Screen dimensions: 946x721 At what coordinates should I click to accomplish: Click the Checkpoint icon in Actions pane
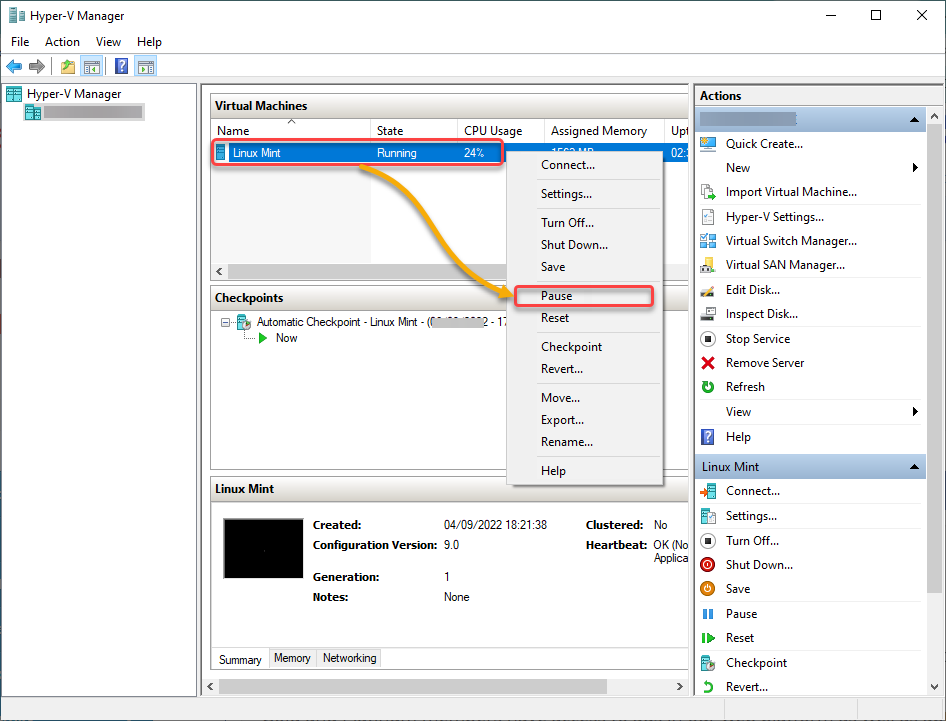tap(708, 663)
